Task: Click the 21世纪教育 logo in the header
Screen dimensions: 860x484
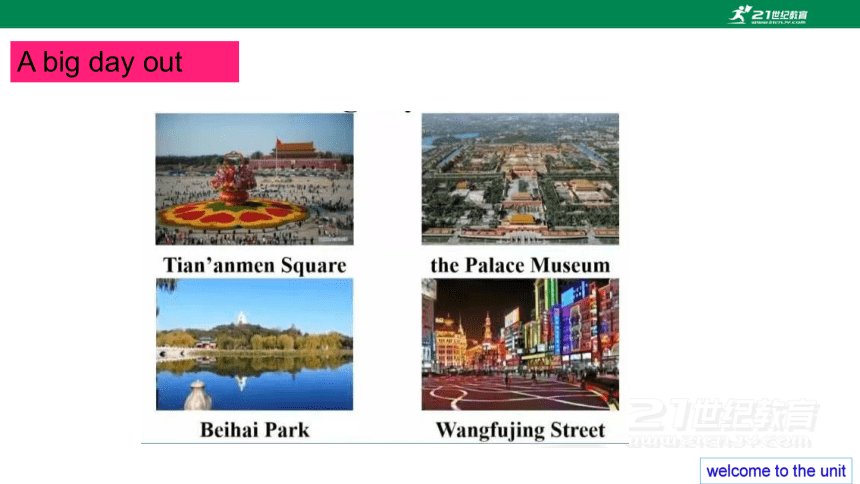Action: point(768,15)
